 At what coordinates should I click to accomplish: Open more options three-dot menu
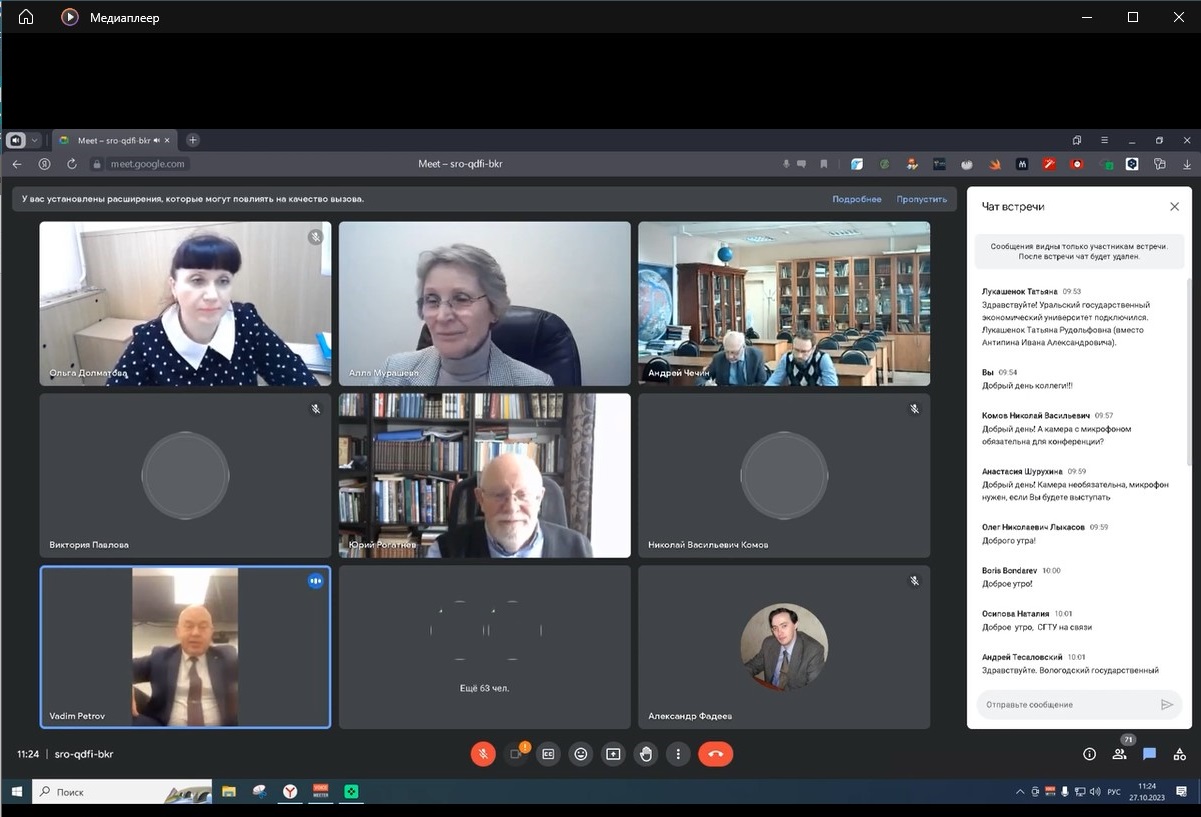[679, 754]
